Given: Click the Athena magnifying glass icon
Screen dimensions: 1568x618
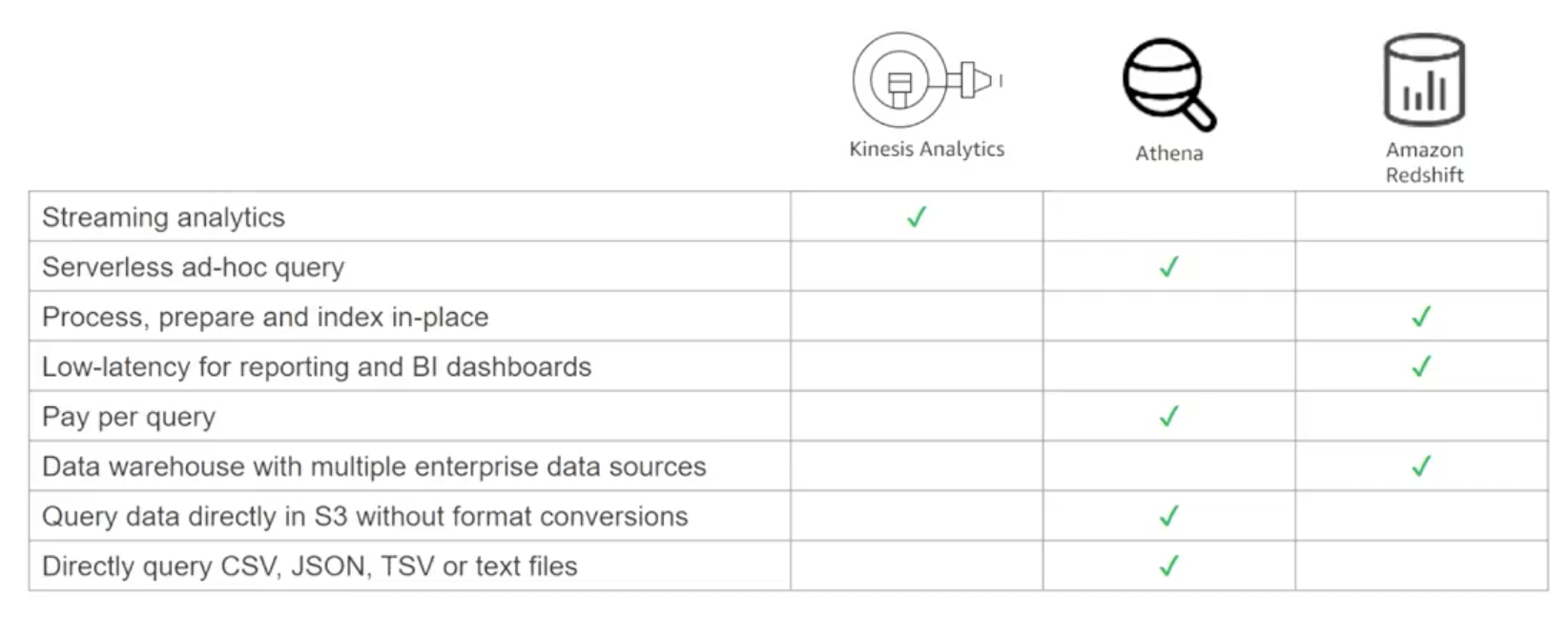Looking at the screenshot, I should [x=1167, y=84].
